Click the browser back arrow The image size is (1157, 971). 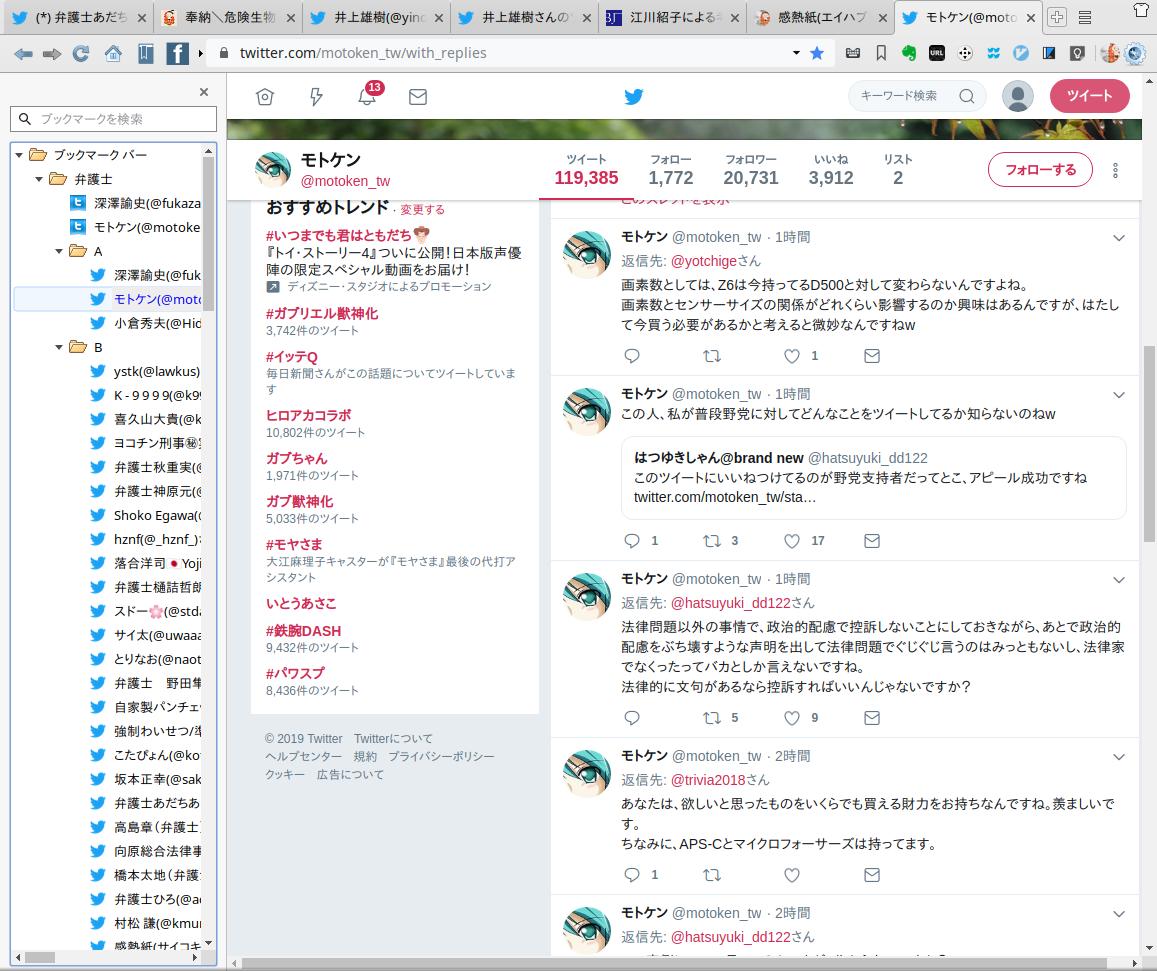[24, 53]
